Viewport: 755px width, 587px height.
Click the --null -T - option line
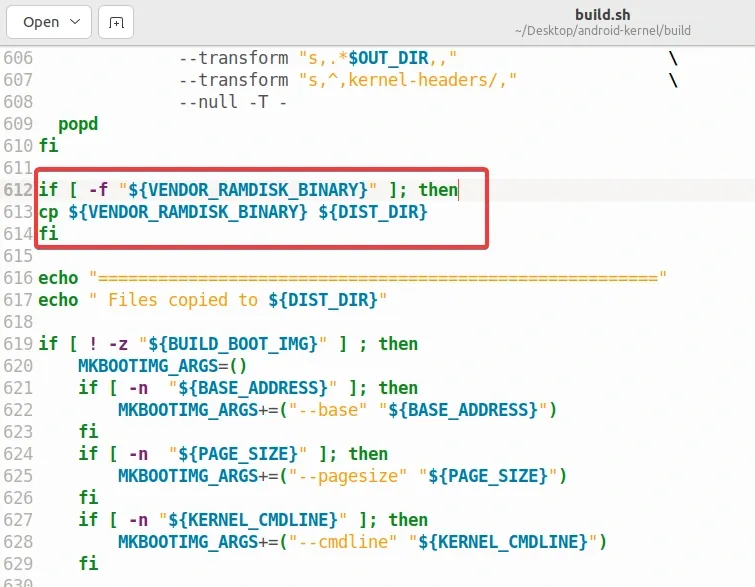click(x=233, y=102)
